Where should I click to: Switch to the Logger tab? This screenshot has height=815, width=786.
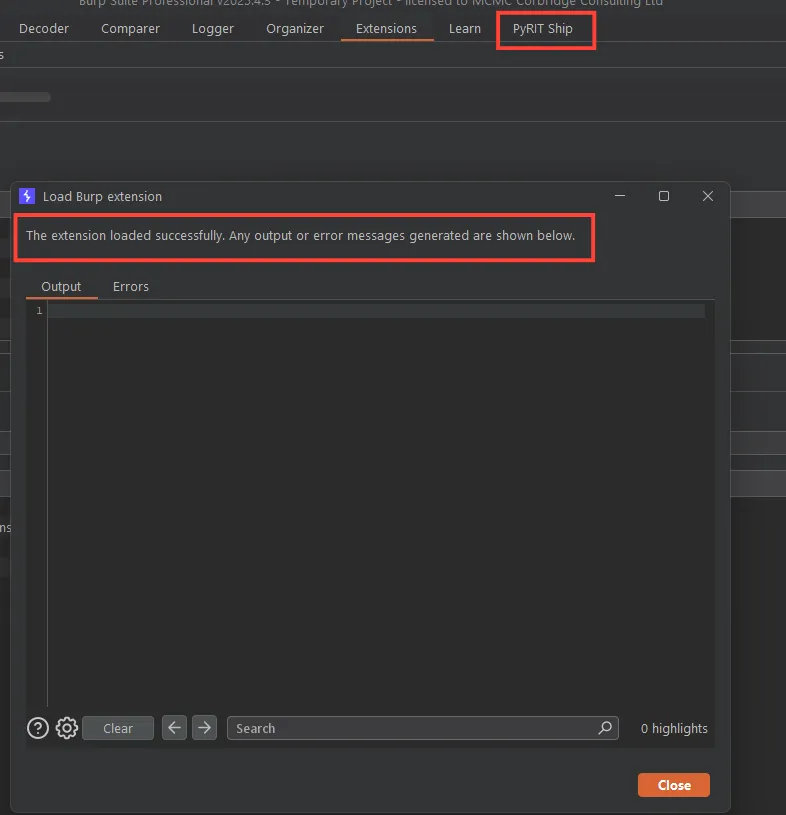[213, 29]
